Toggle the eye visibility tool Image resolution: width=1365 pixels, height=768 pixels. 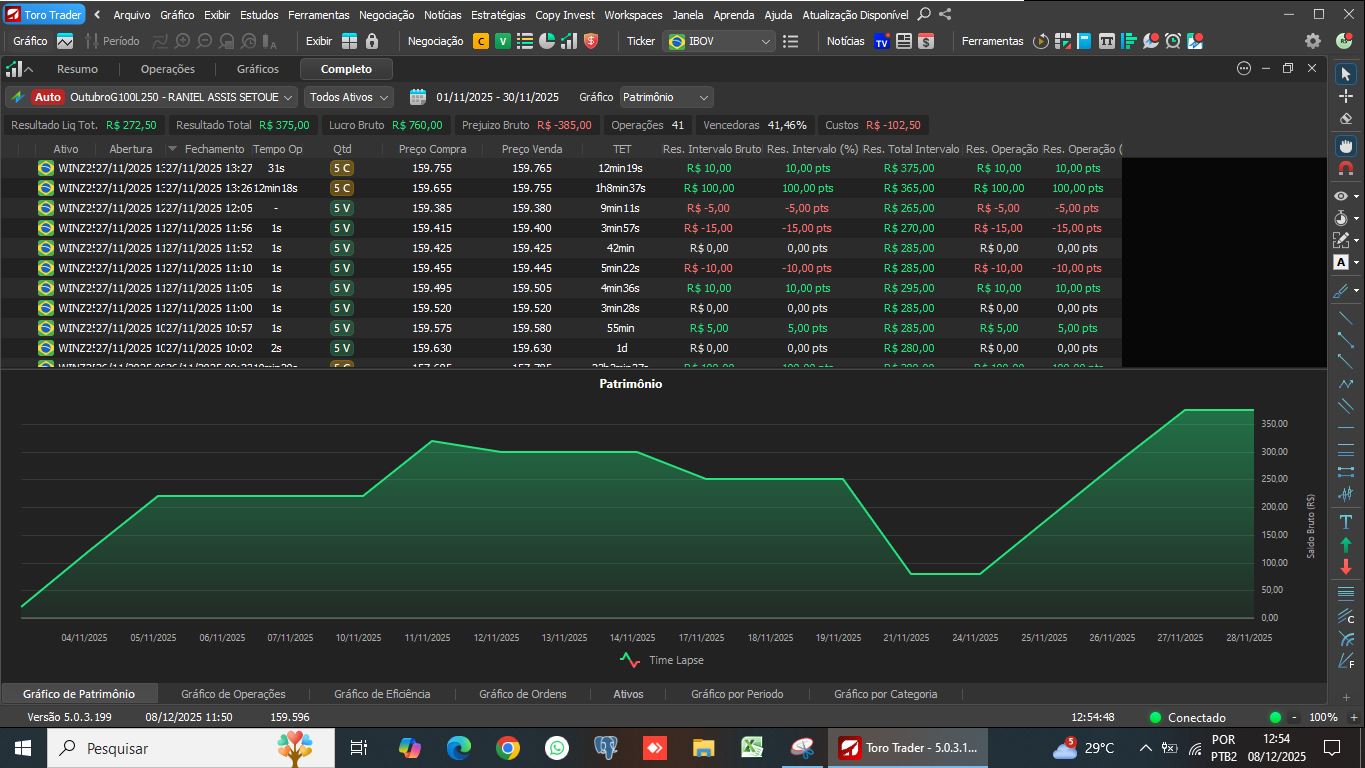point(1342,196)
